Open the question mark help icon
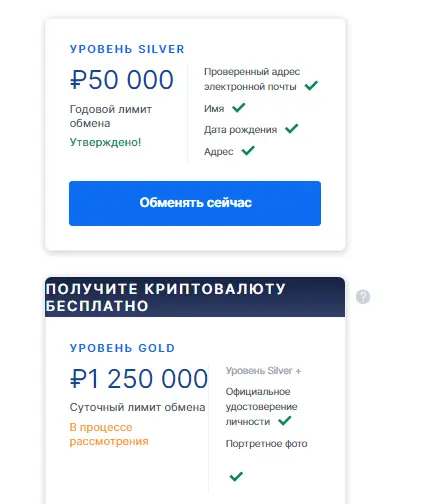This screenshot has height=504, width=427. [x=363, y=297]
